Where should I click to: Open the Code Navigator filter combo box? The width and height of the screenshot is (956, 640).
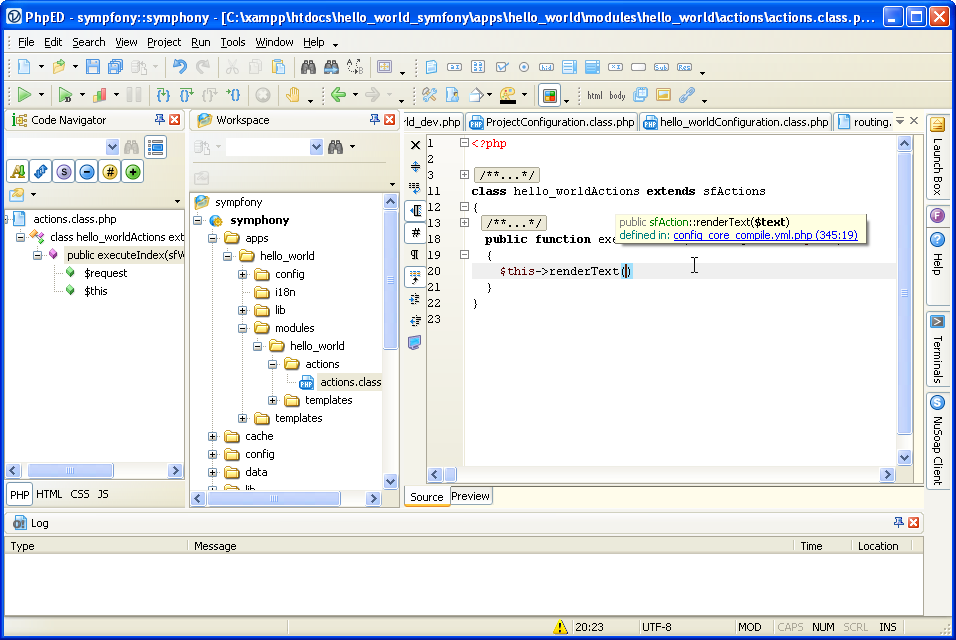coord(112,147)
